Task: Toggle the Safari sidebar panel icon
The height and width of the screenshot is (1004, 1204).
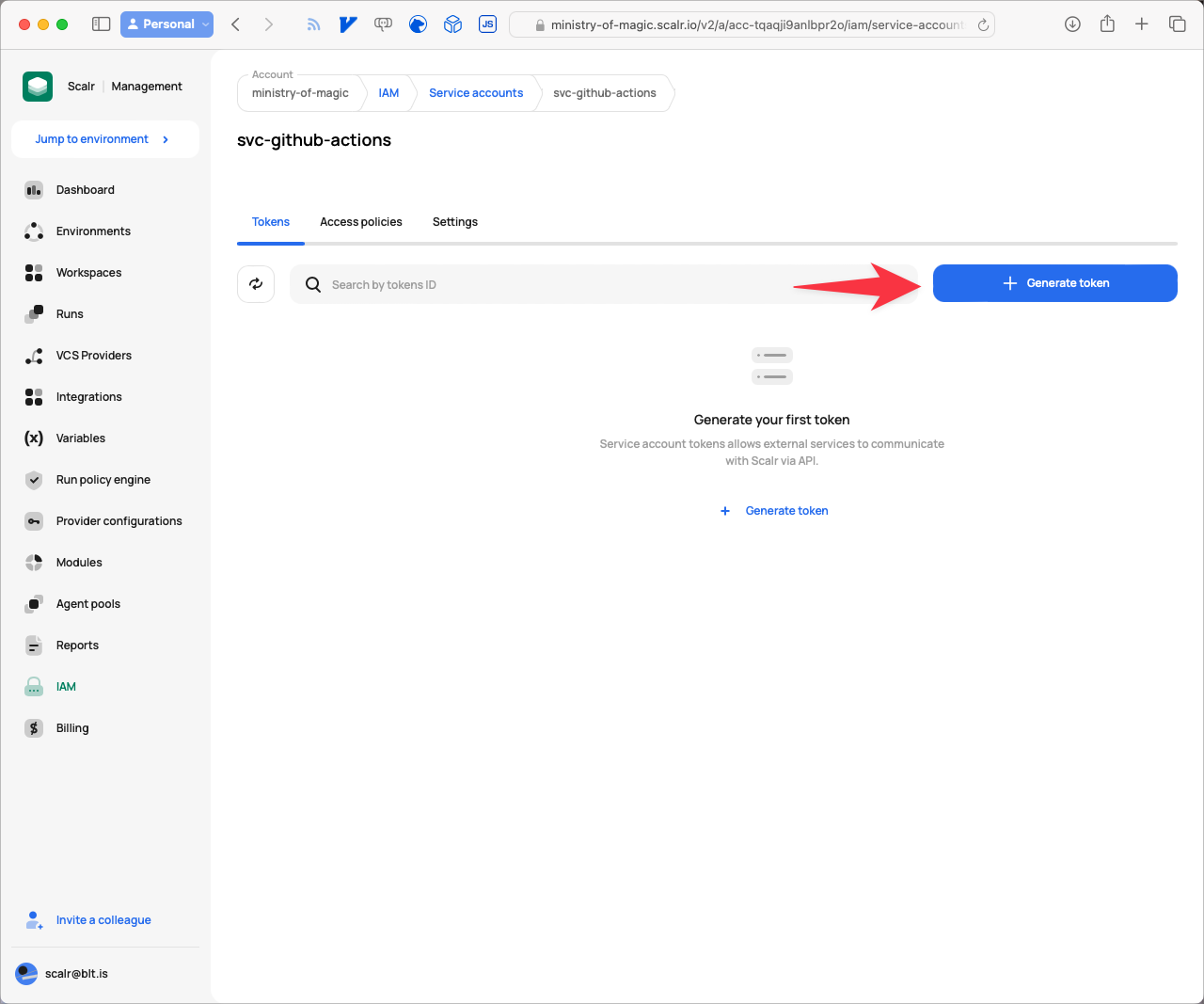Action: click(102, 24)
